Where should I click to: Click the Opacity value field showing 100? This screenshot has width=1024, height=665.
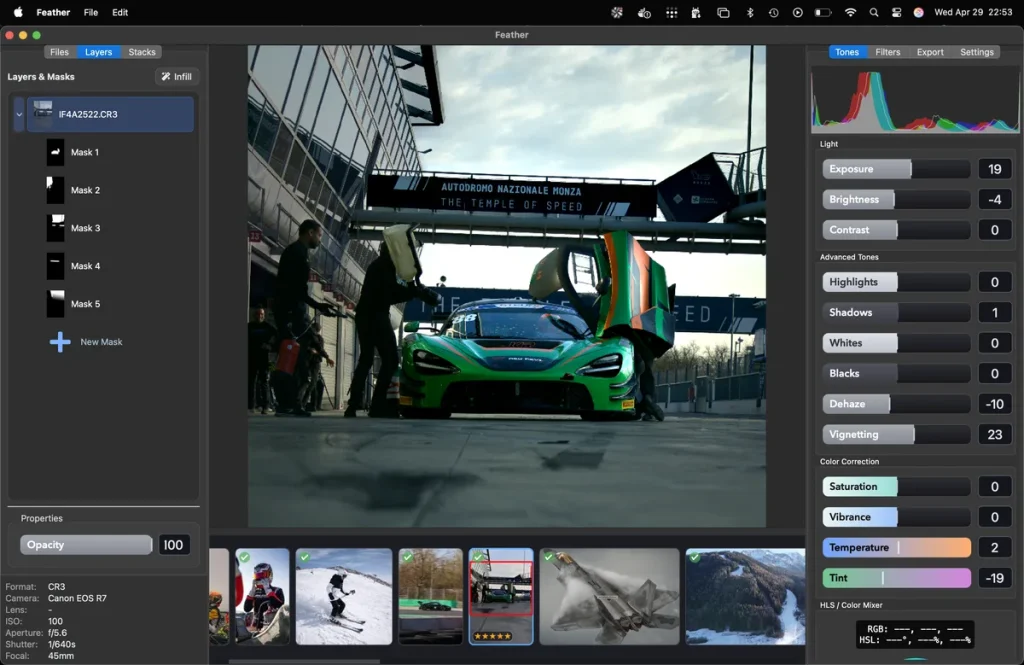click(174, 545)
